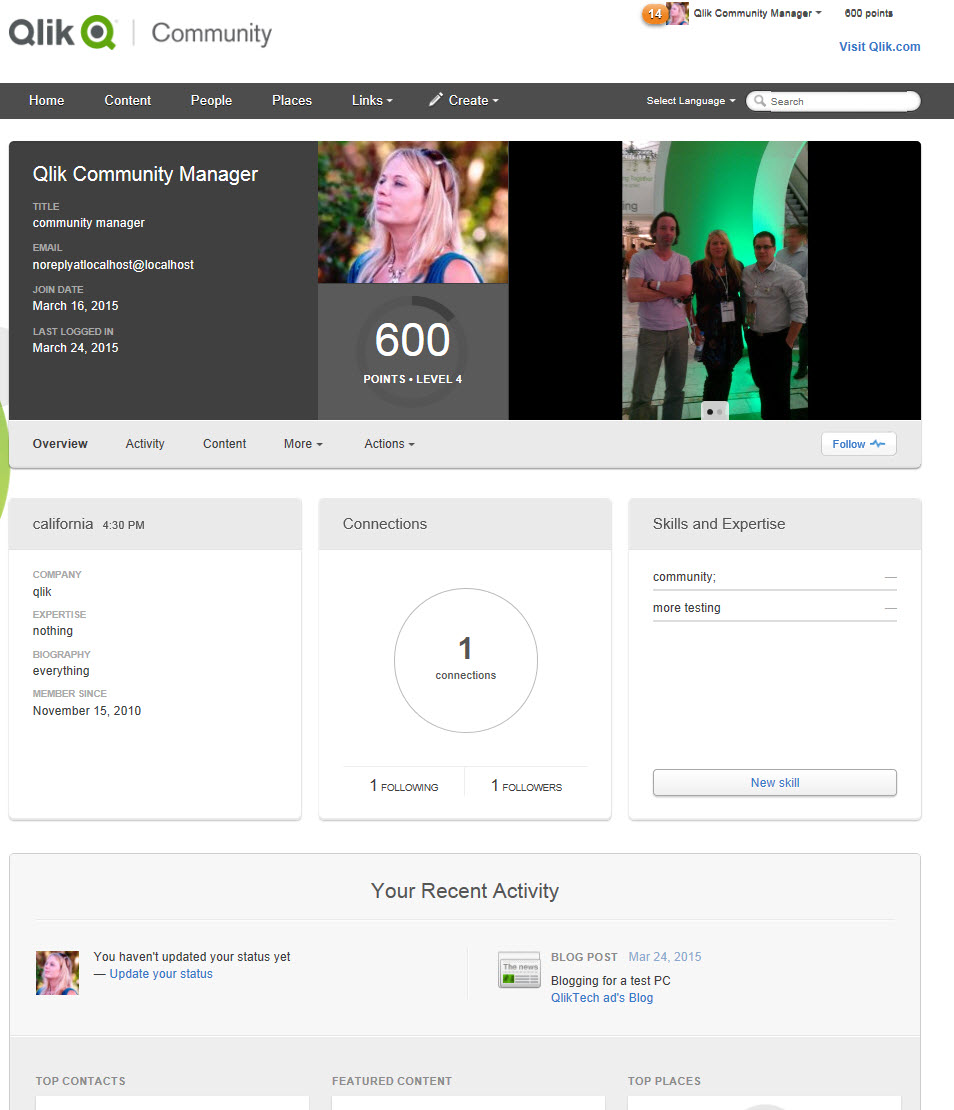Click the 600 points level circle

(413, 351)
